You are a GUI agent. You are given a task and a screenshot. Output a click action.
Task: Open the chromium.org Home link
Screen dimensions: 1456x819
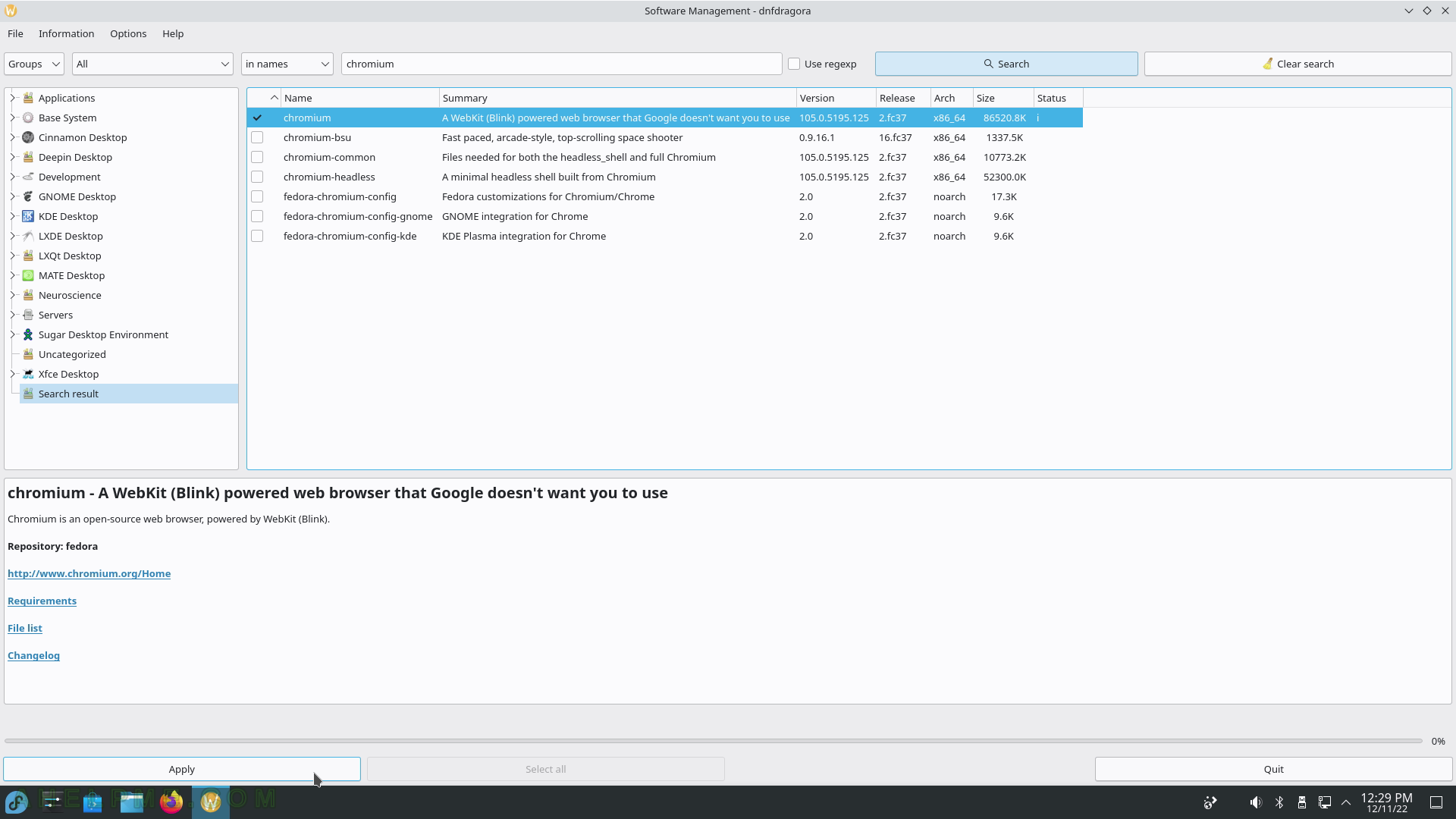(x=89, y=573)
